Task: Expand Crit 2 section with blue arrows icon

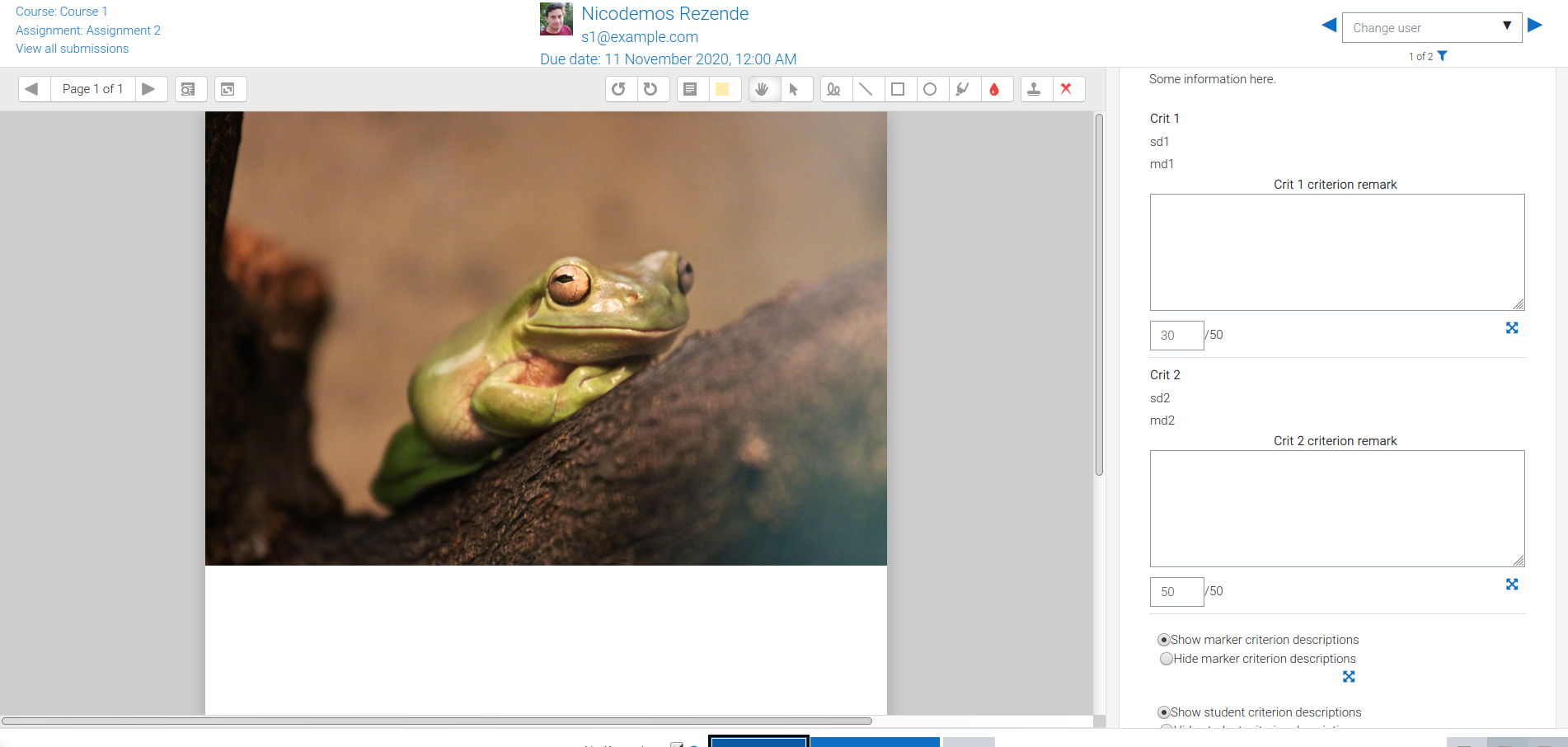Action: [x=1512, y=585]
